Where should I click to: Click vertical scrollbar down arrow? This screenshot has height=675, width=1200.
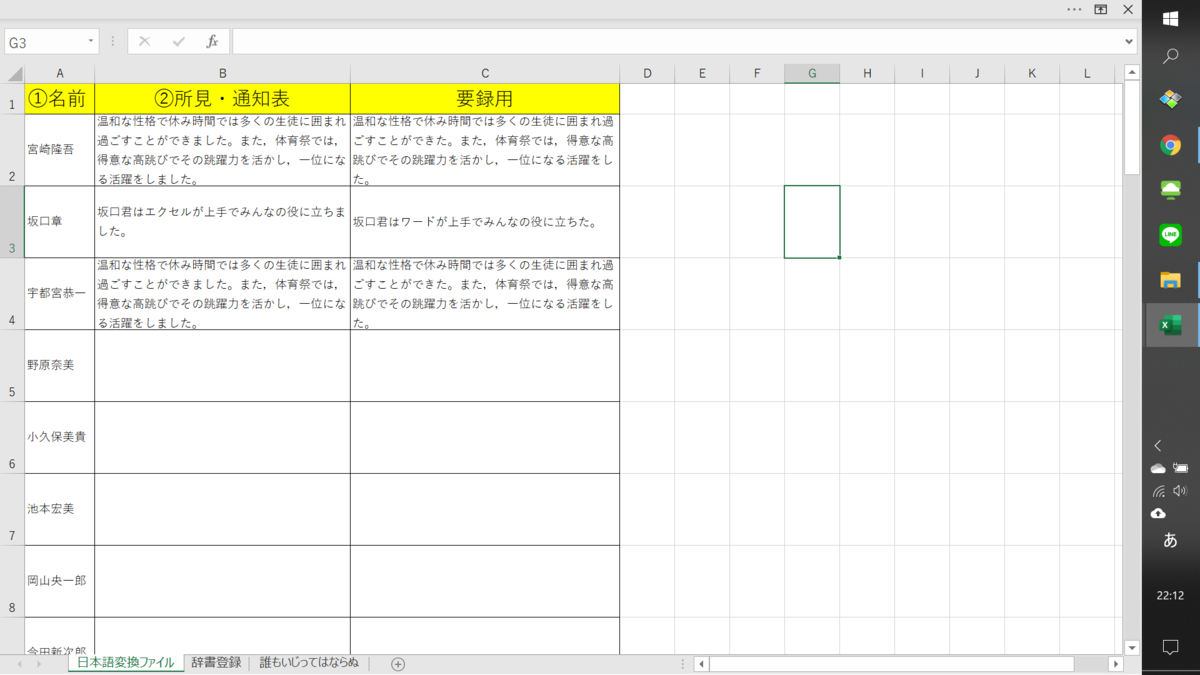(1132, 648)
